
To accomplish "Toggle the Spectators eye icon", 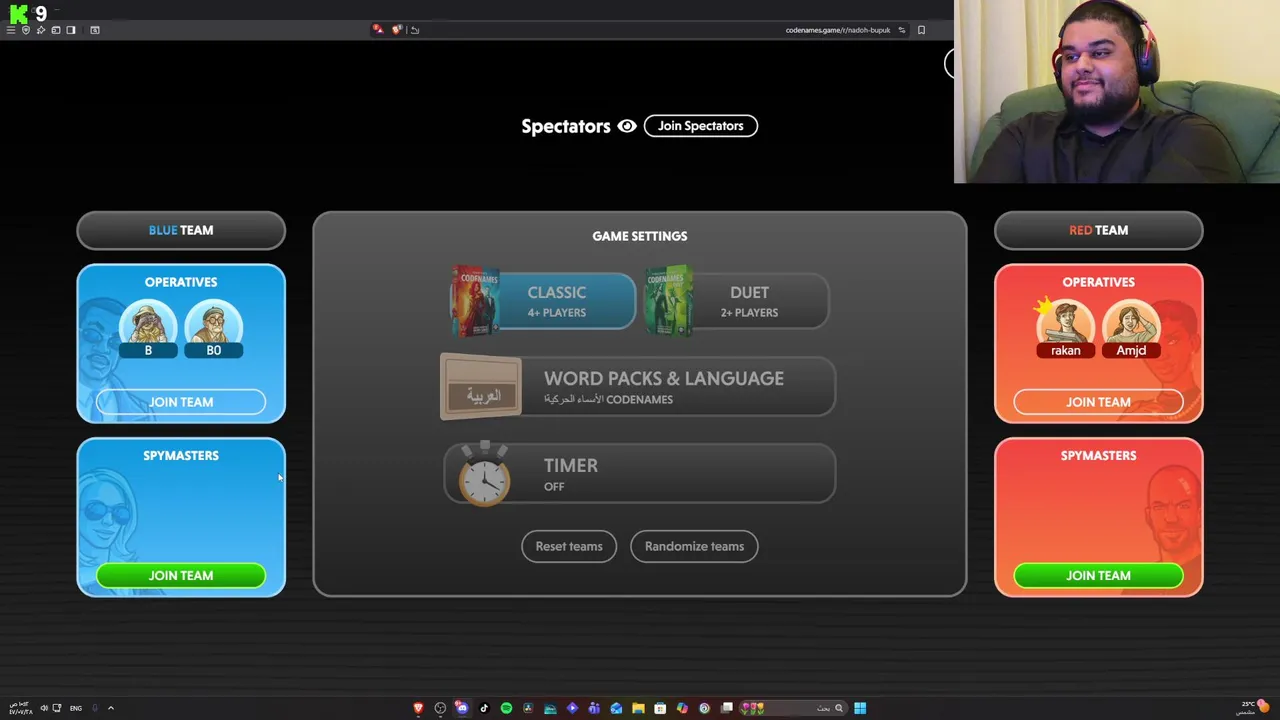I will point(627,126).
